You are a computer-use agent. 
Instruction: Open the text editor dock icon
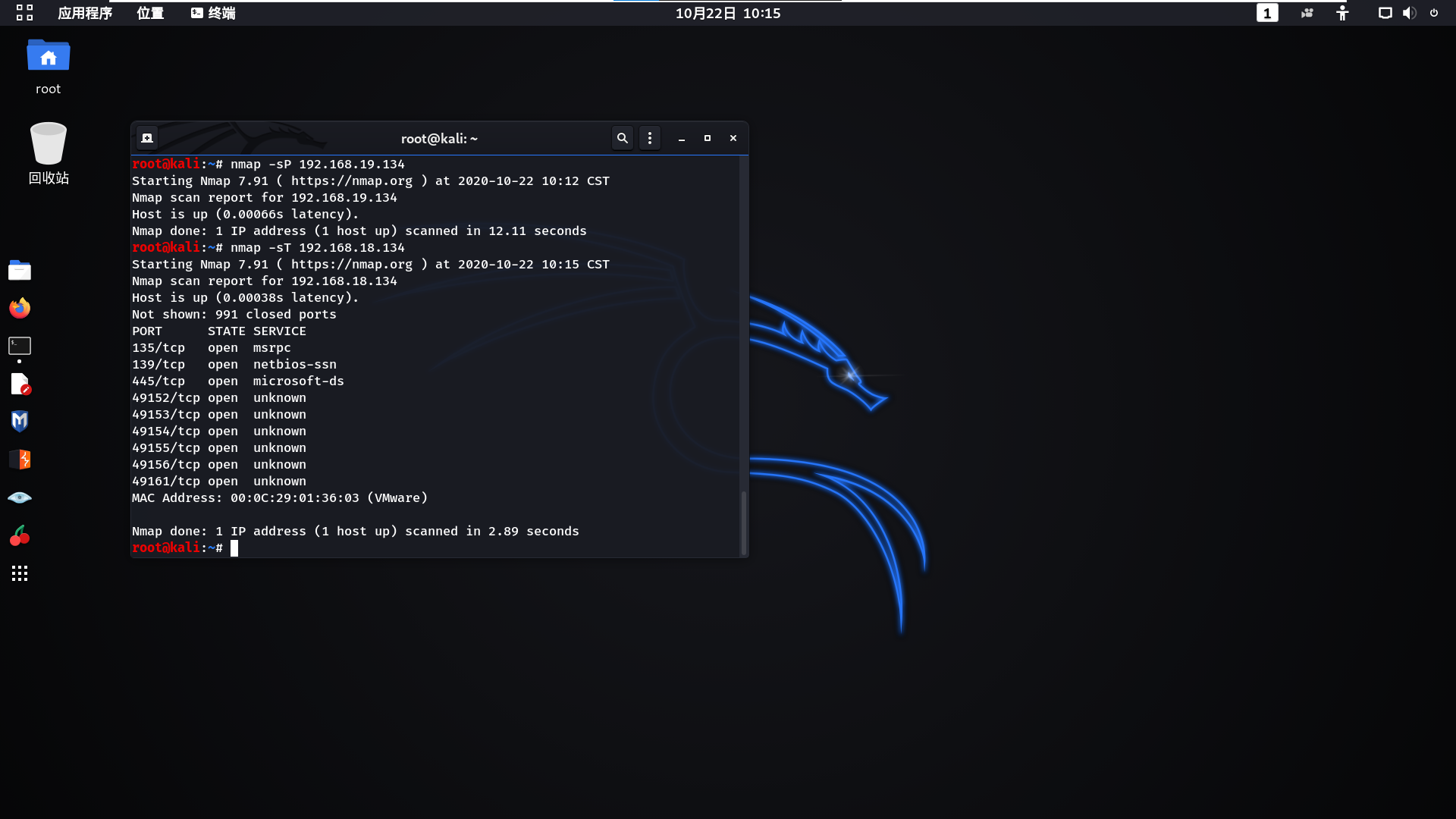pos(20,384)
